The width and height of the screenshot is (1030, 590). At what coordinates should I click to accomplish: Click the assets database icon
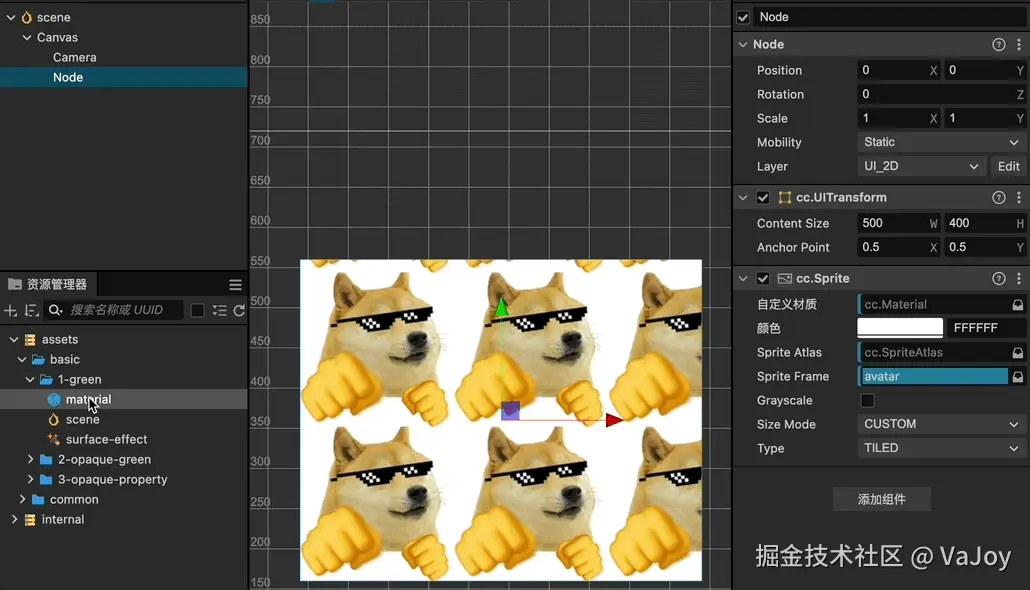pos(30,340)
